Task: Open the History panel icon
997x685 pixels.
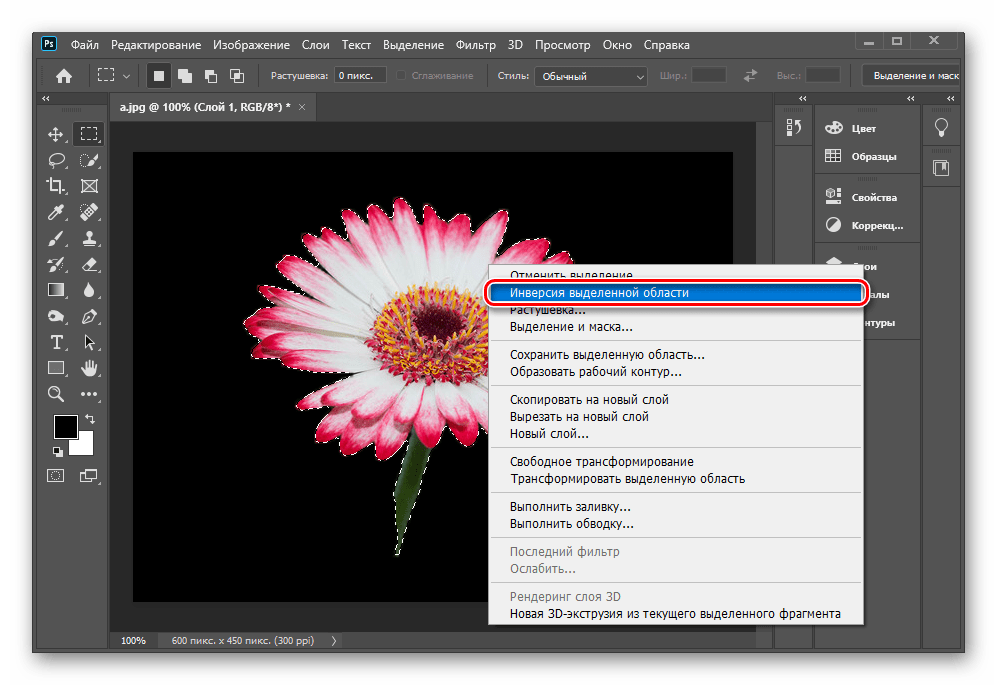Action: click(x=795, y=127)
